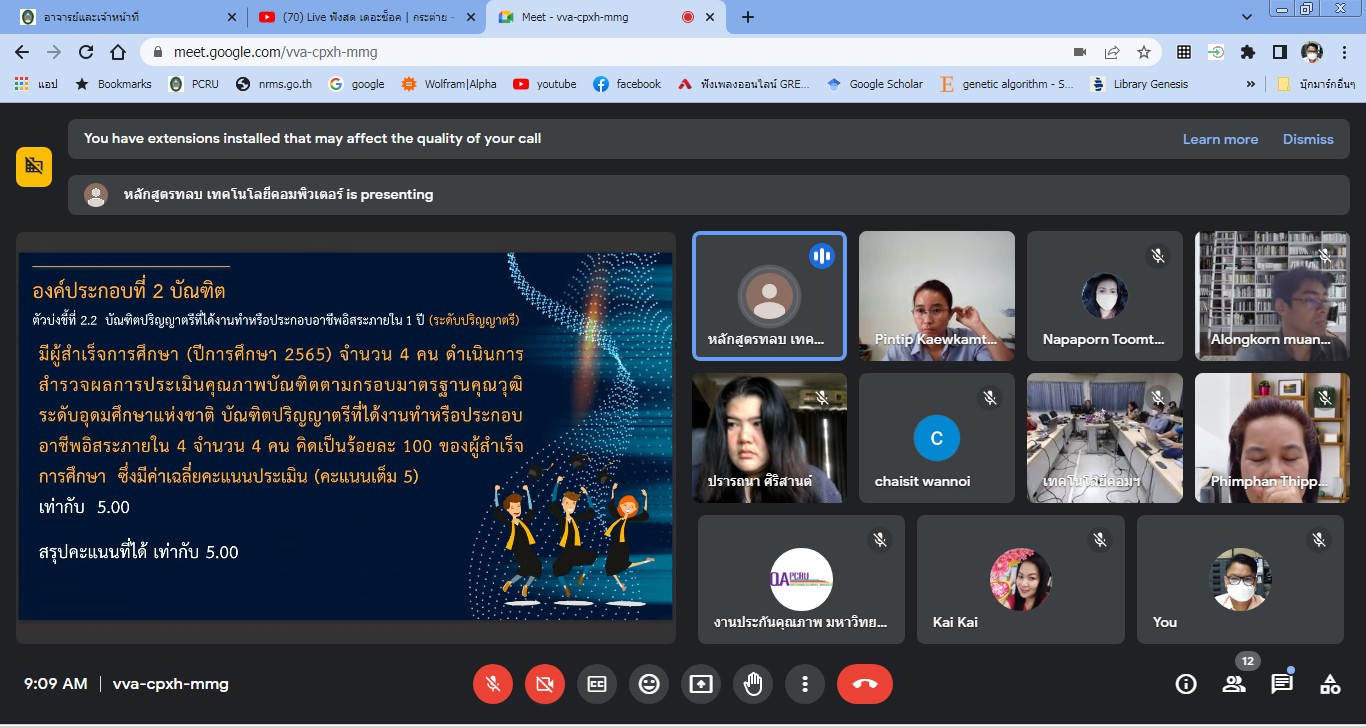Screen dimensions: 1366x728
Task: Toggle the muted microphone button
Action: tap(493, 684)
